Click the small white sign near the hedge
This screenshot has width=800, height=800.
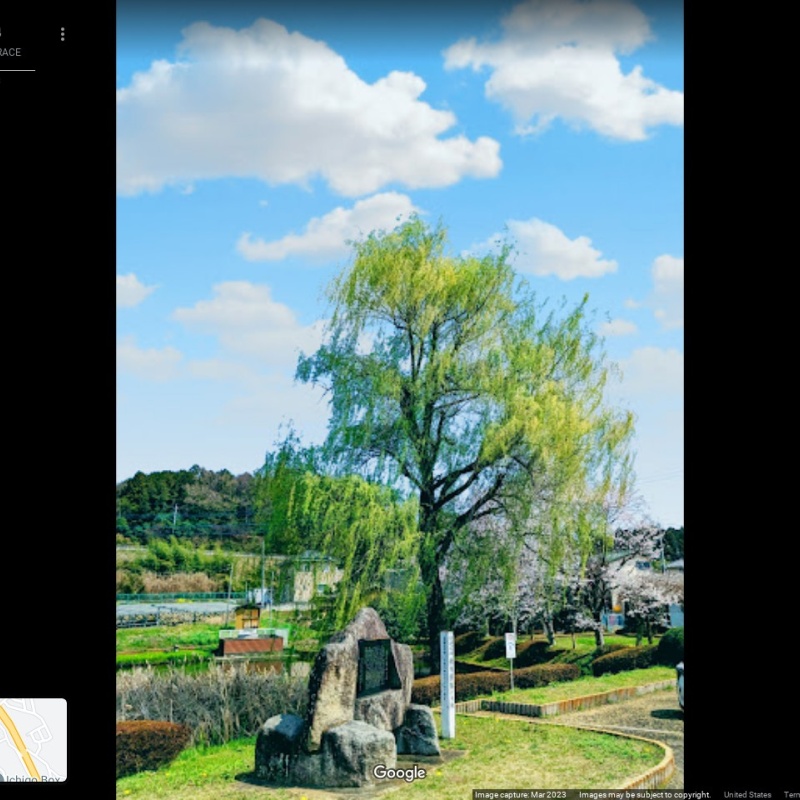510,646
